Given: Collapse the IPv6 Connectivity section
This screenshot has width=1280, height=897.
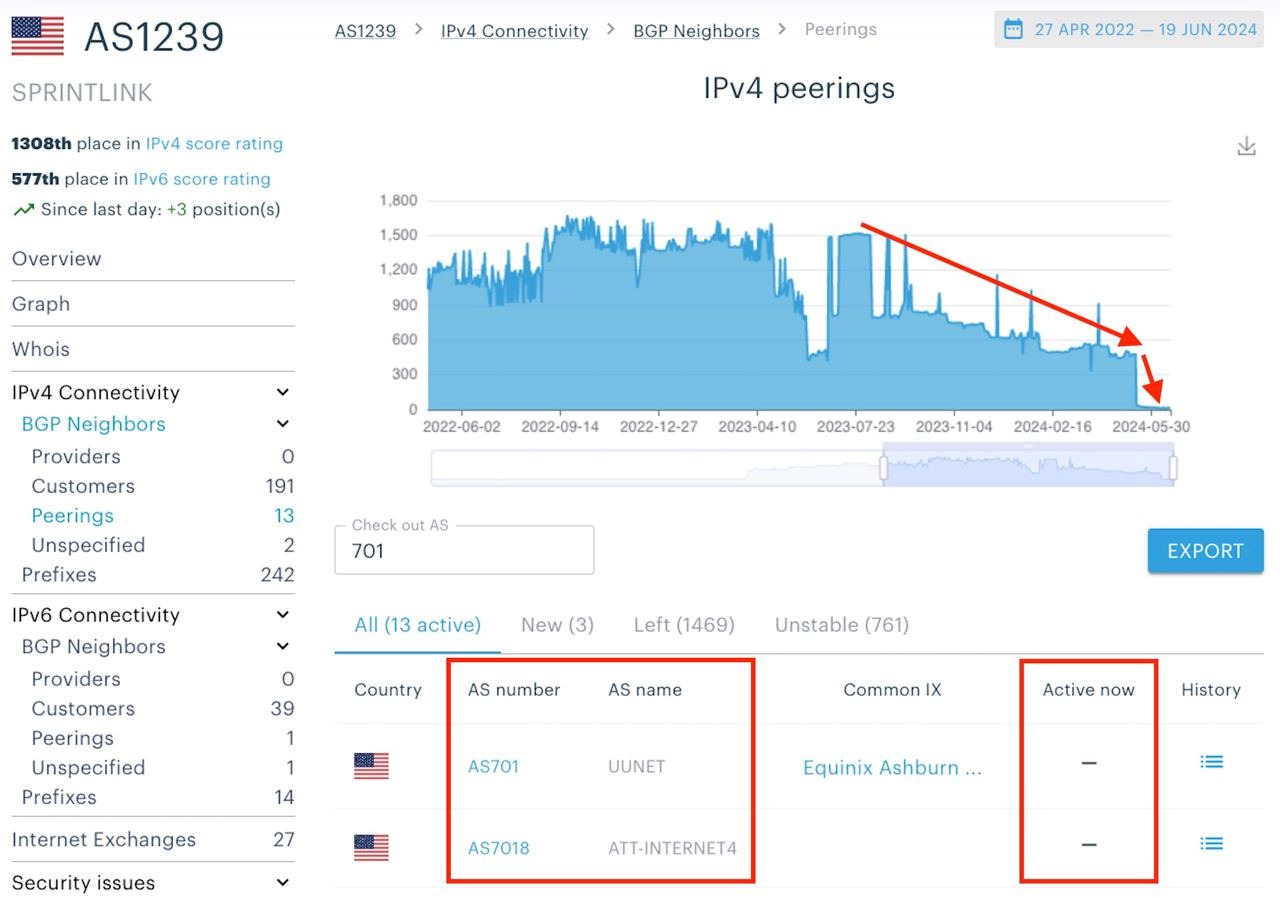Looking at the screenshot, I should coord(283,615).
